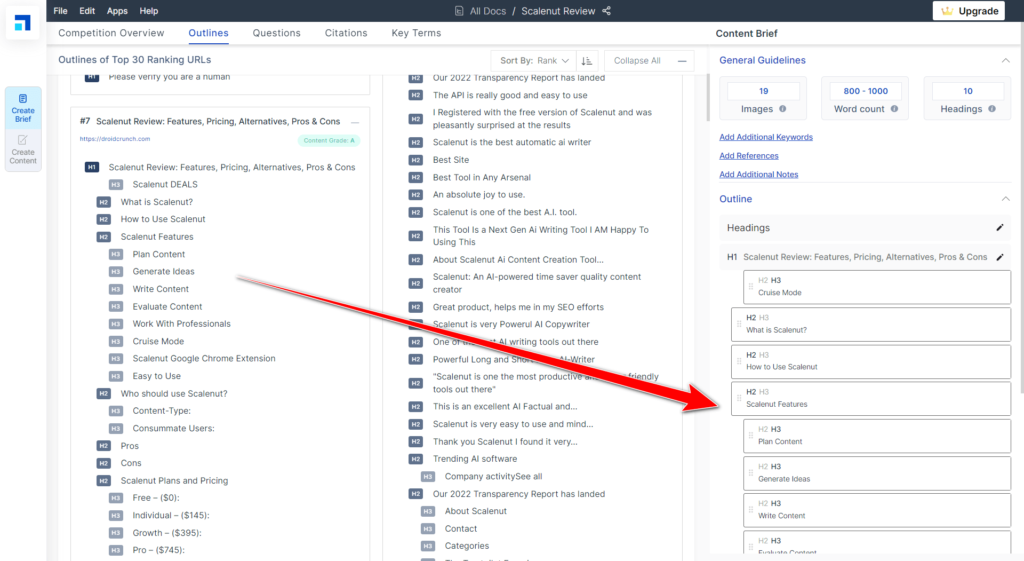1024x561 pixels.
Task: Click info icon next to Images
Action: 782,109
